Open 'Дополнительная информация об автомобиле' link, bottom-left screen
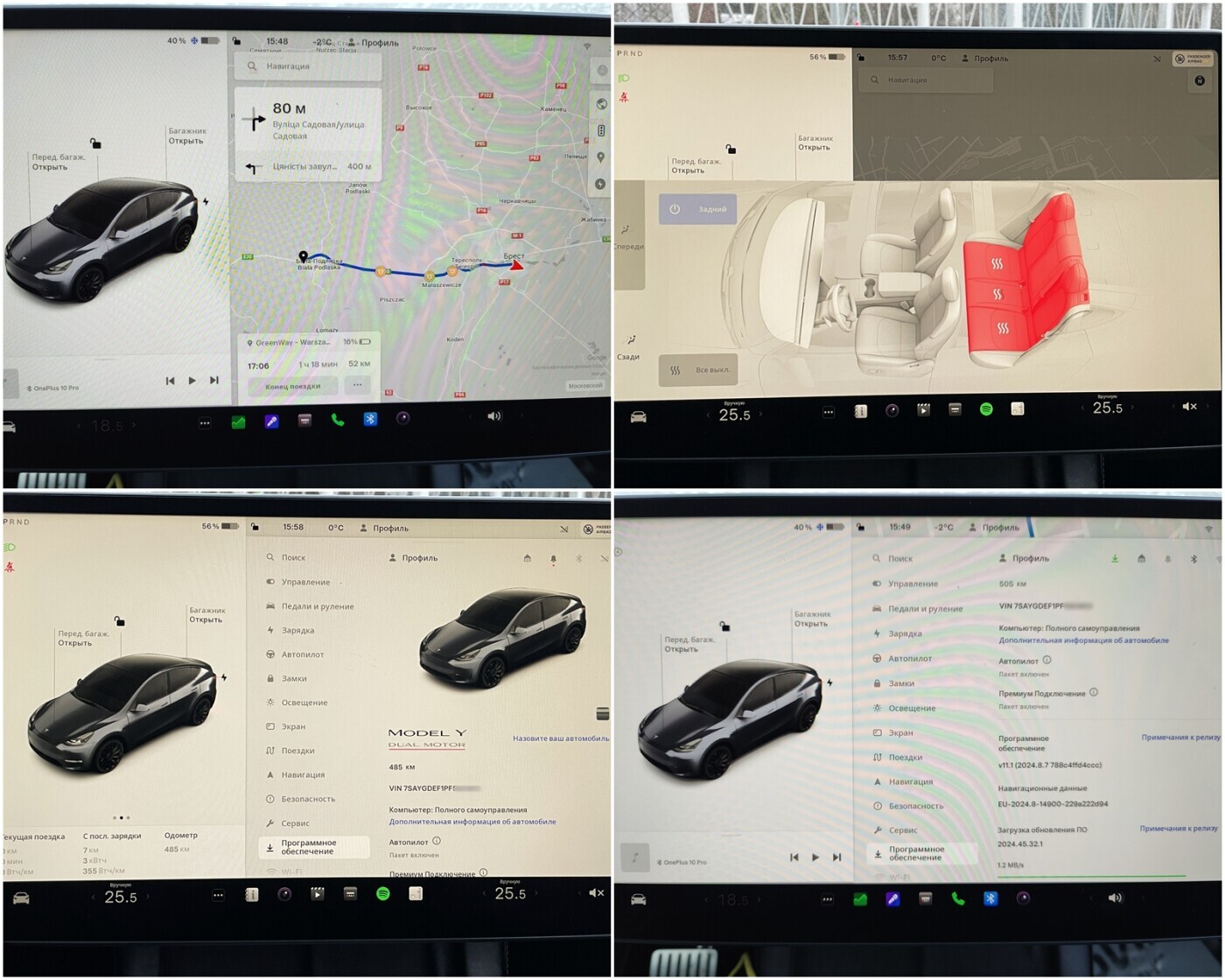The image size is (1225, 980). point(472,822)
